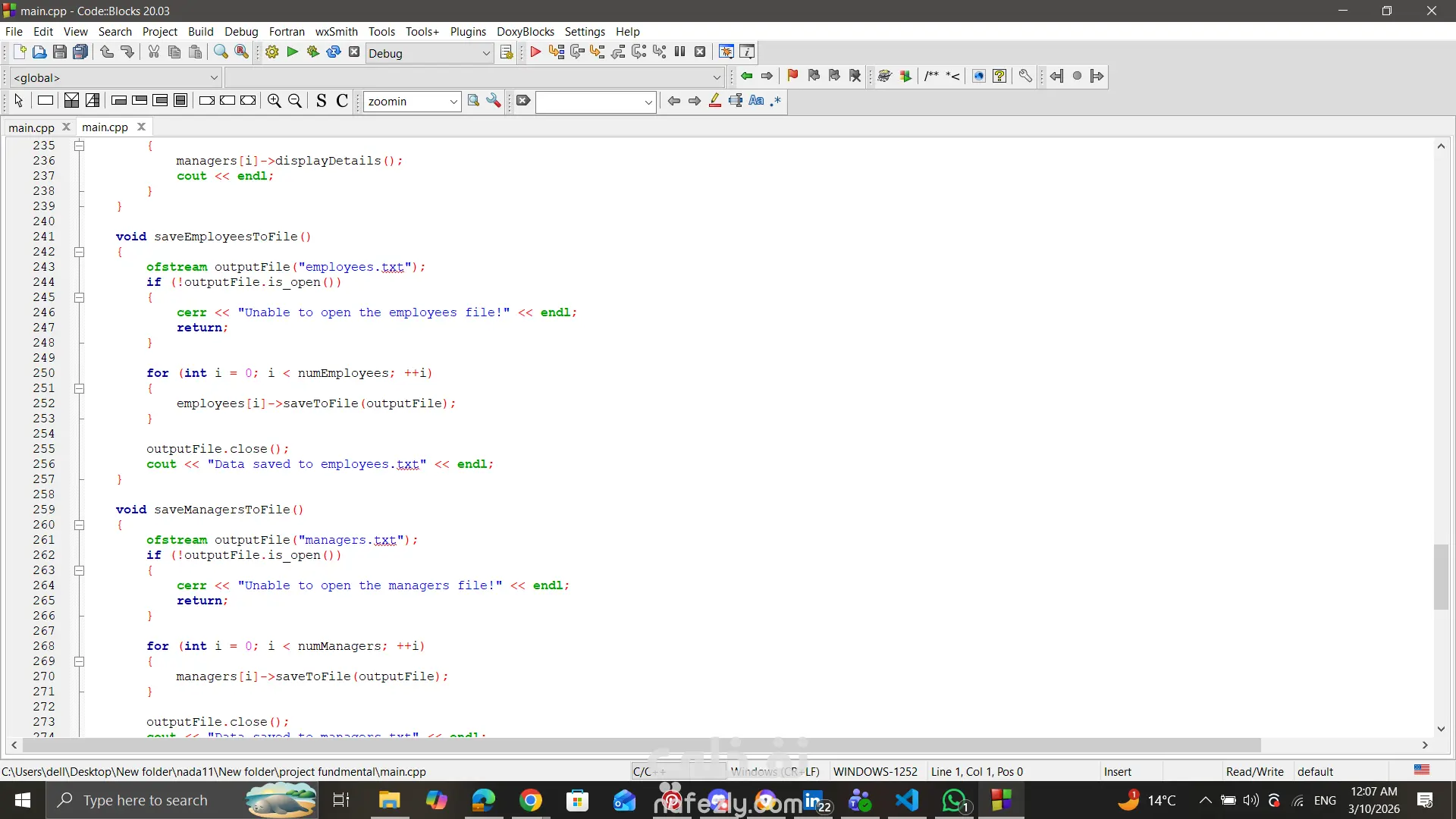The width and height of the screenshot is (1456, 819).
Task: Click the WINDOWS-1252 encoding status field
Action: click(875, 771)
